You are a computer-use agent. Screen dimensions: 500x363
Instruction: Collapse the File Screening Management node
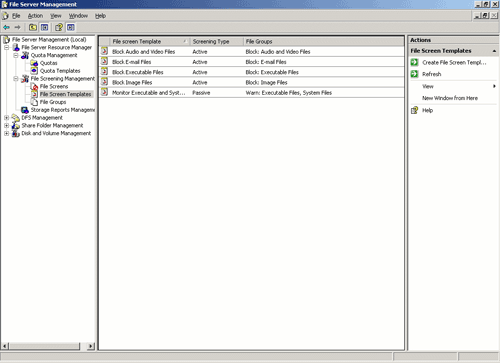[16, 79]
